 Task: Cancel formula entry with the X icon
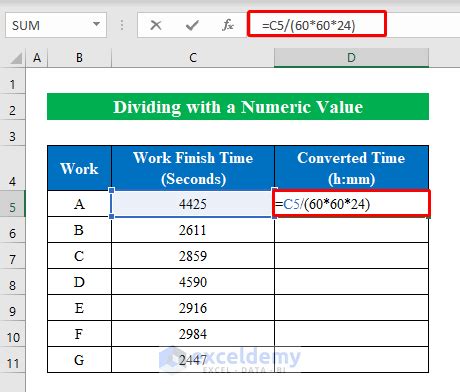(x=156, y=25)
